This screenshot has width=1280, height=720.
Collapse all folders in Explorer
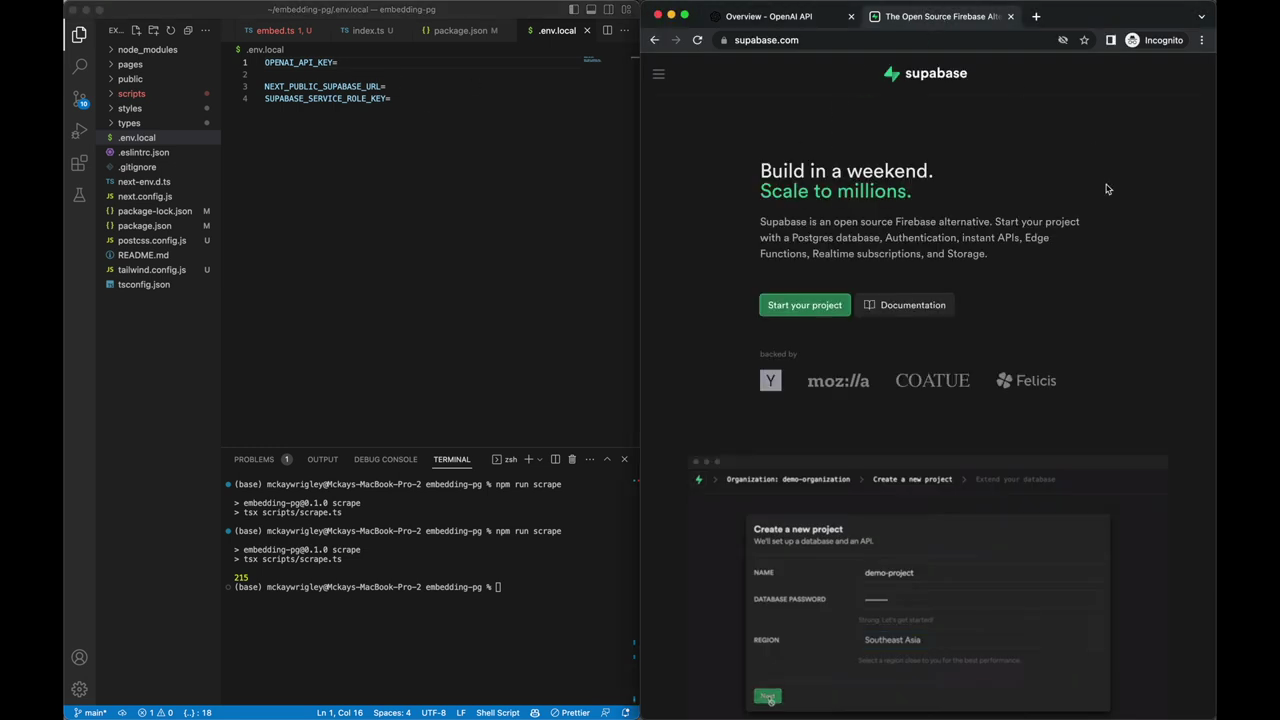187,30
